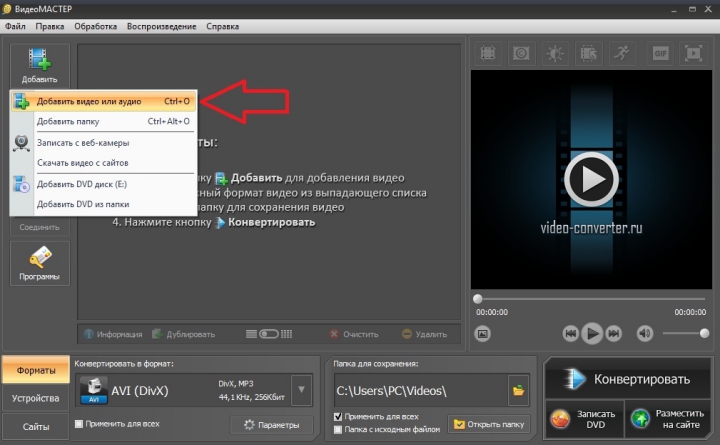Switch to Сайты tab

point(36,427)
